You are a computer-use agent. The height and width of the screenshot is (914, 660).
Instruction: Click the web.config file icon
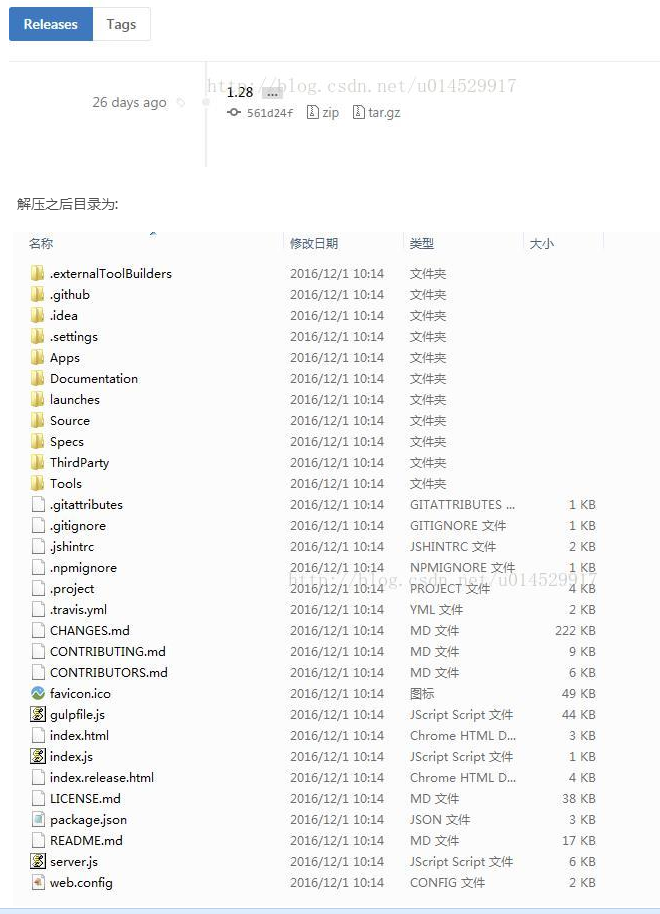pos(38,882)
